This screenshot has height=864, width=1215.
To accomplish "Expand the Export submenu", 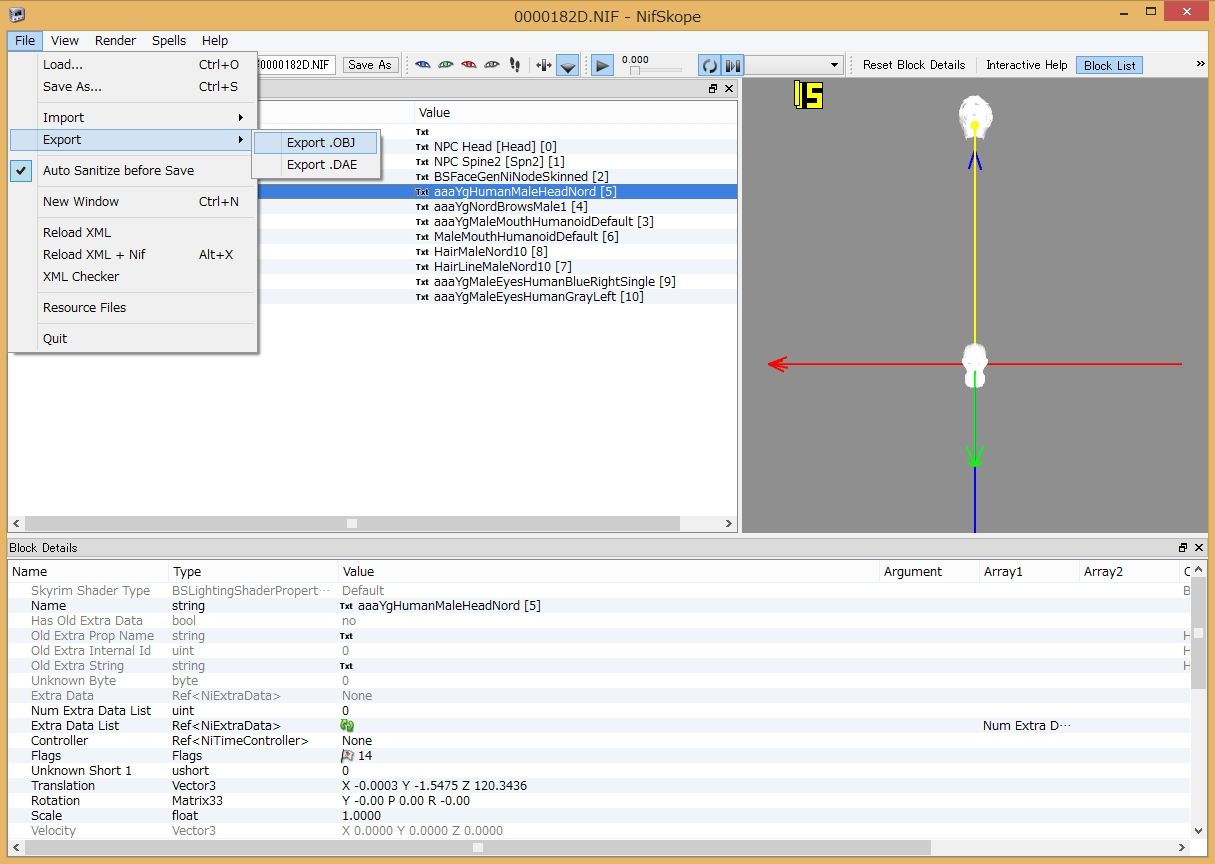I will pos(133,139).
